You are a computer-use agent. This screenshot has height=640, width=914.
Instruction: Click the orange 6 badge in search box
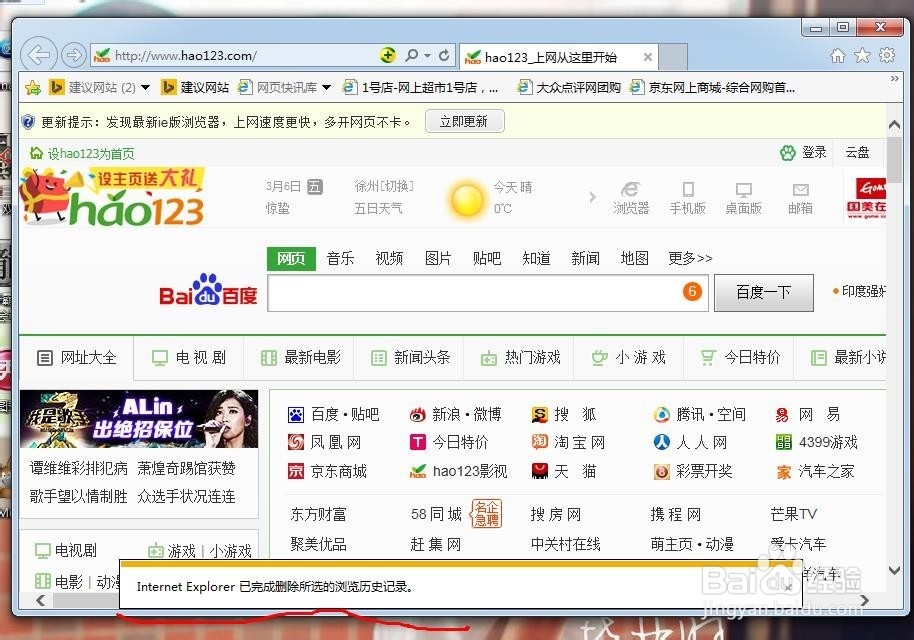(x=692, y=291)
